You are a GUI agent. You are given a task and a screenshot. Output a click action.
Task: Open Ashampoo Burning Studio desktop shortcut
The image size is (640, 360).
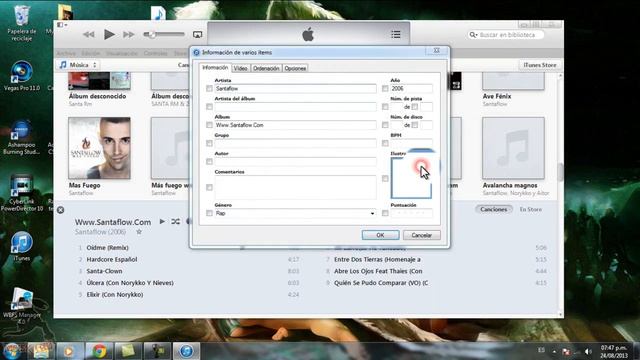coord(21,138)
